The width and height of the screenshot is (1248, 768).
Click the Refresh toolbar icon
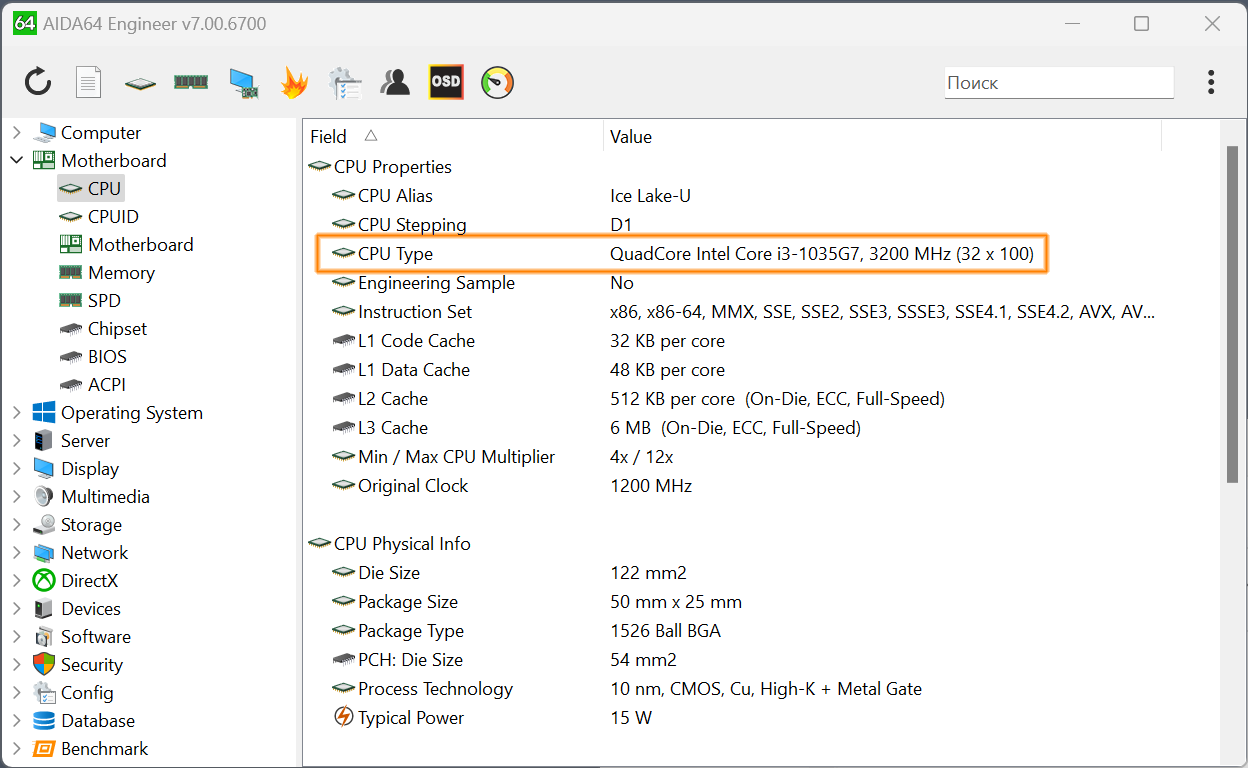[38, 82]
